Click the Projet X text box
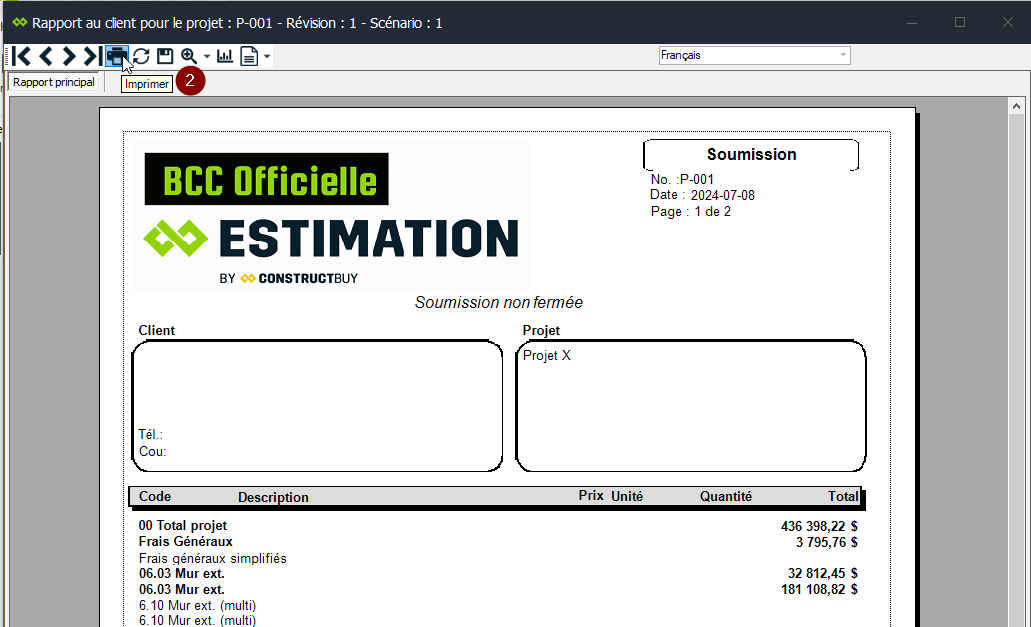The image size is (1031, 627). coord(690,405)
